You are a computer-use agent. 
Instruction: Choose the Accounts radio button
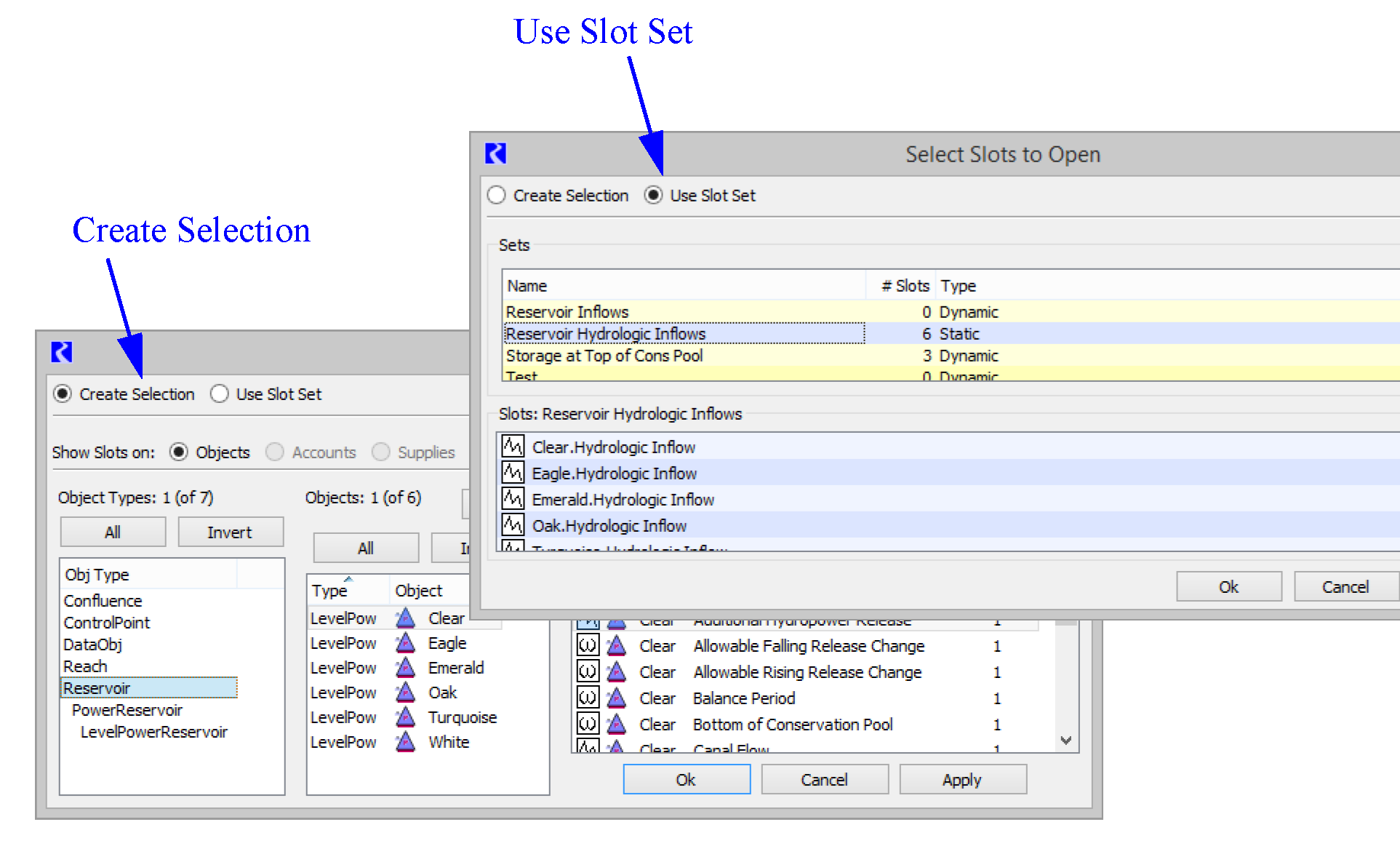point(275,452)
